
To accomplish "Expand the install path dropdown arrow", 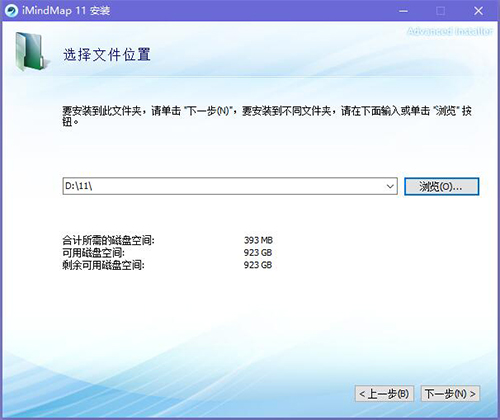I will click(390, 186).
